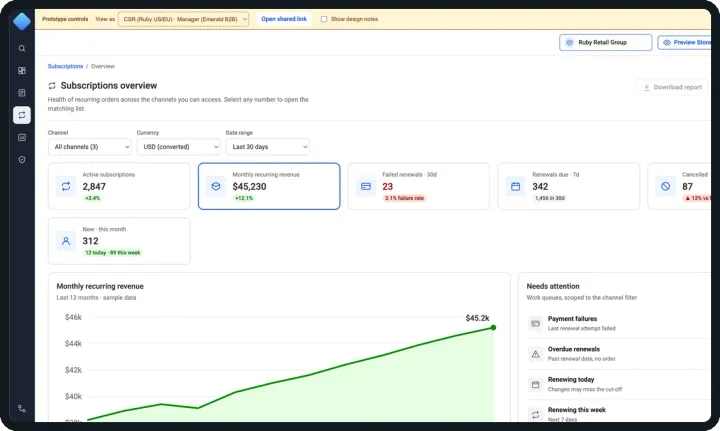
Task: Open the Date range Last 30 days dropdown
Action: point(268,147)
